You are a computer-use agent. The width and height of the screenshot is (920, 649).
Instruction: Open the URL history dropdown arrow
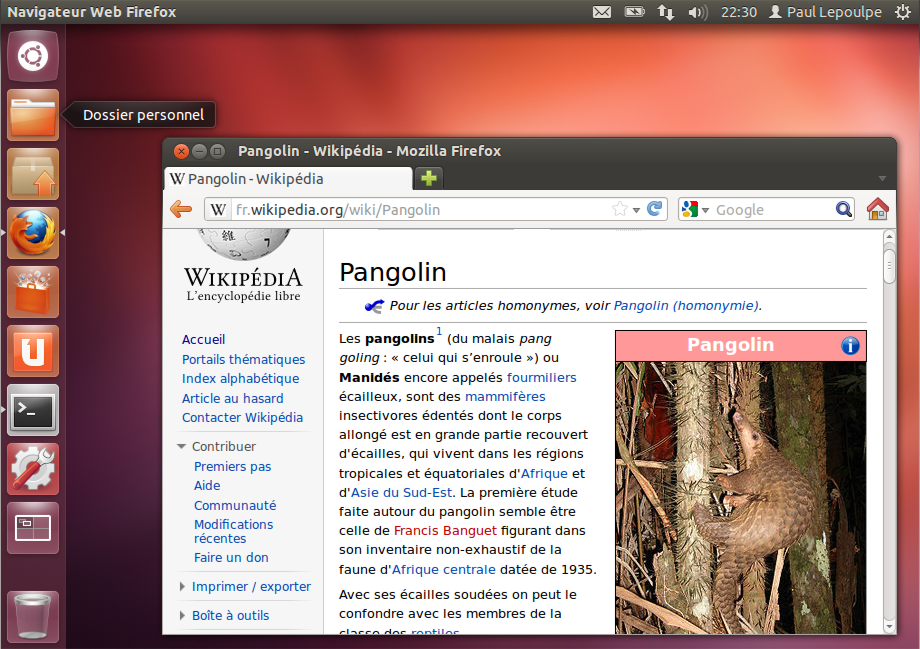click(636, 210)
